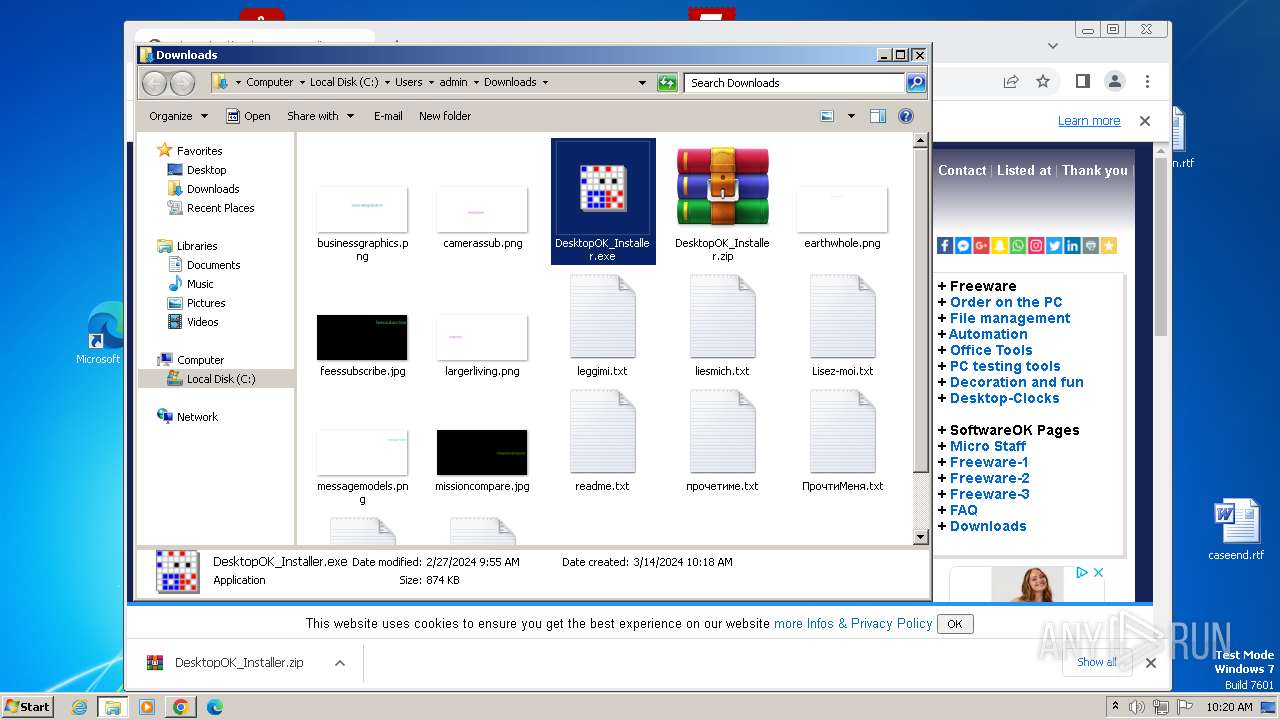Select the ПрочтиМеня.txt file icon

click(x=842, y=431)
